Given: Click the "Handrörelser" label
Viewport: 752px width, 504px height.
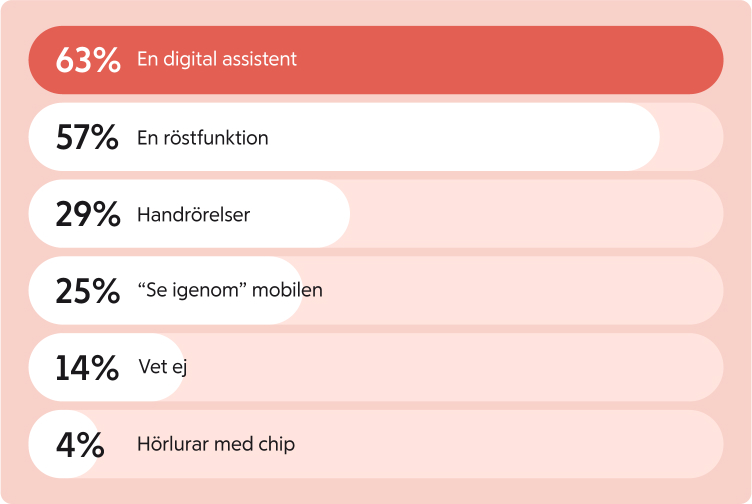Looking at the screenshot, I should tap(193, 214).
